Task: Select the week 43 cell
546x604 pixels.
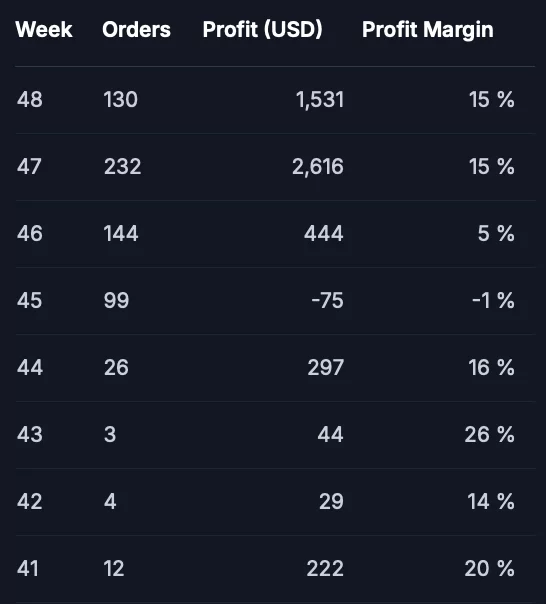Action: 30,435
